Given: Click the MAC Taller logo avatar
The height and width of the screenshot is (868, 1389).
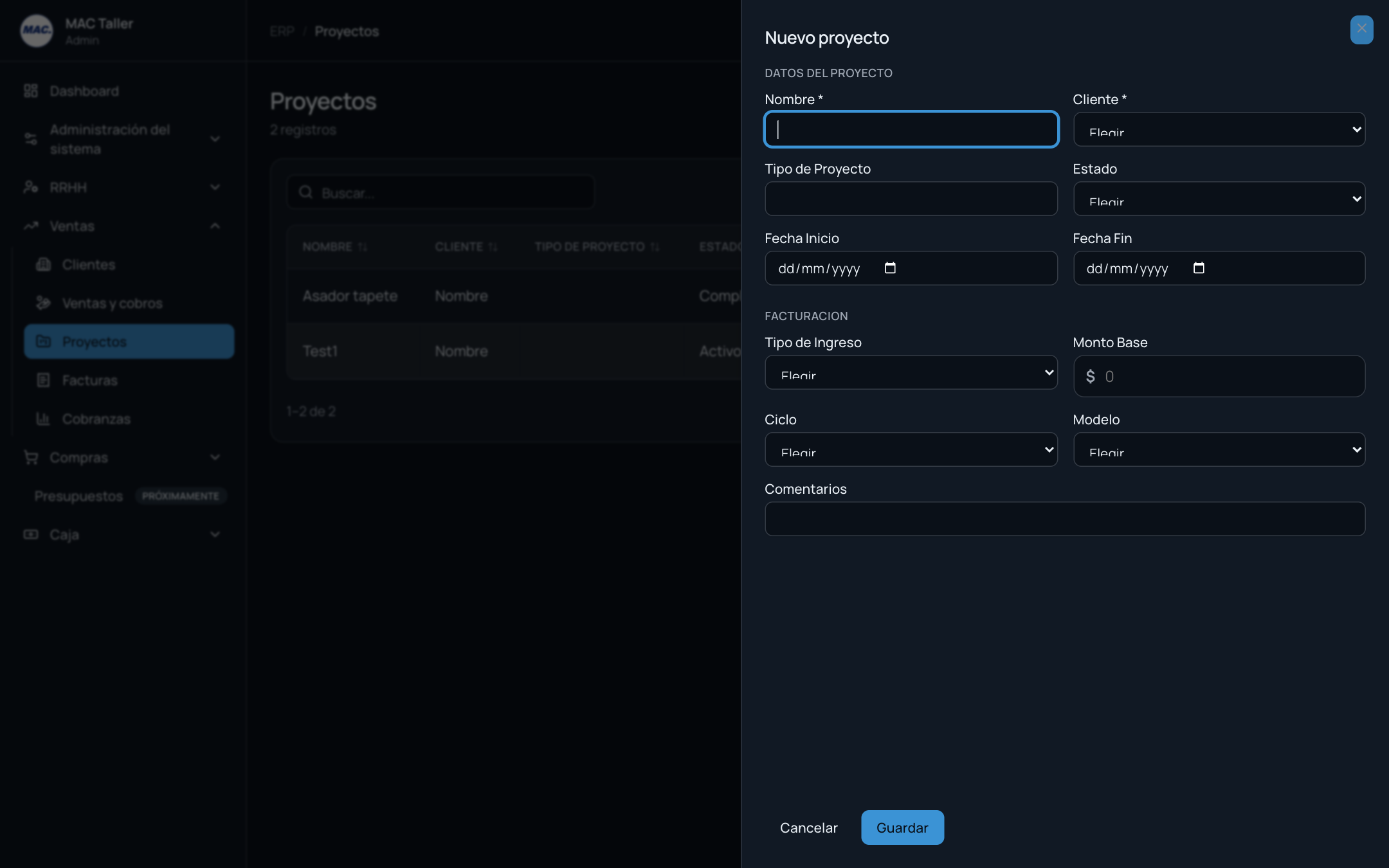Looking at the screenshot, I should pyautogui.click(x=37, y=31).
